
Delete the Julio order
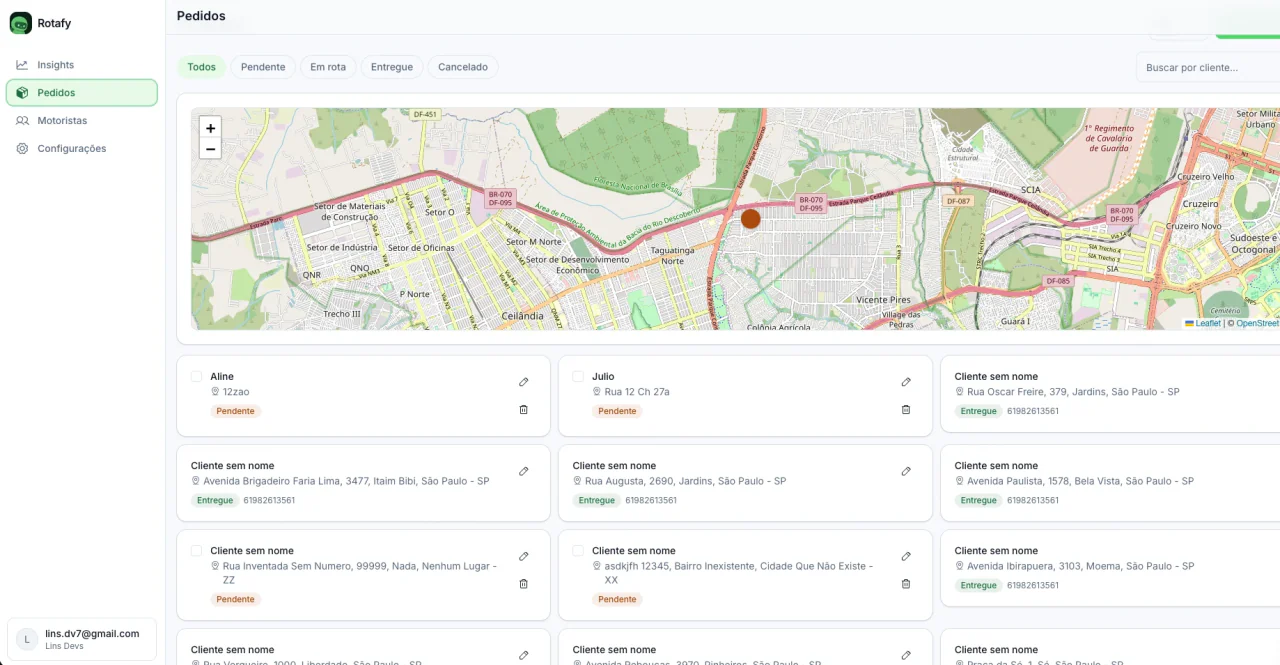point(906,410)
